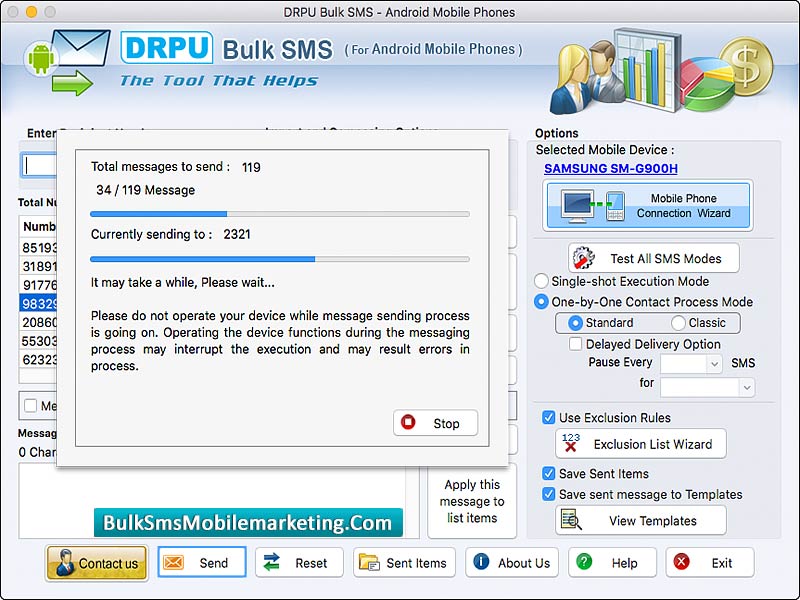Click the Exit red icon
The height and width of the screenshot is (600, 800).
tap(681, 562)
